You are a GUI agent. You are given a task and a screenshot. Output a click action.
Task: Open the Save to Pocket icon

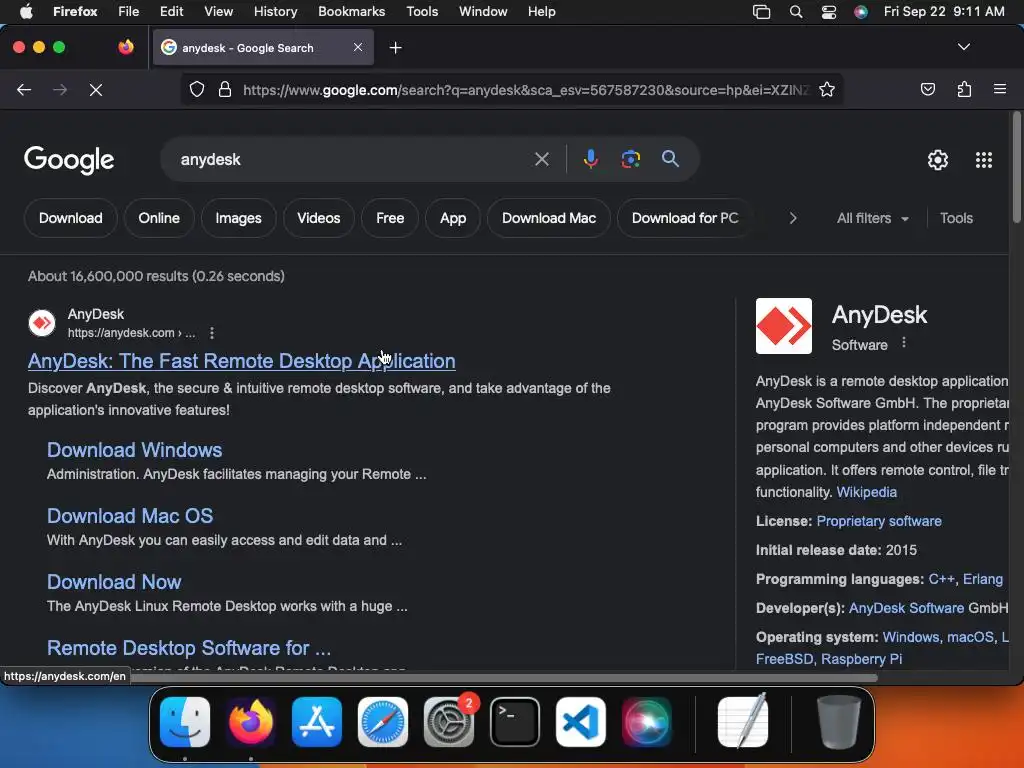(x=927, y=89)
